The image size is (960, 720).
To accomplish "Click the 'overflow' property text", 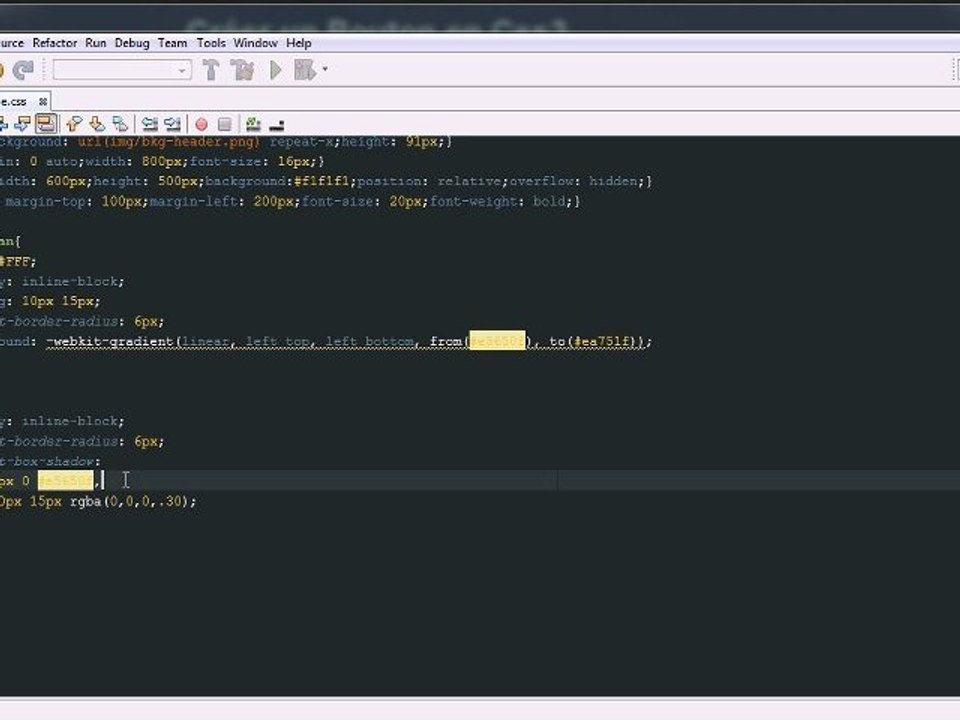I will (x=541, y=181).
